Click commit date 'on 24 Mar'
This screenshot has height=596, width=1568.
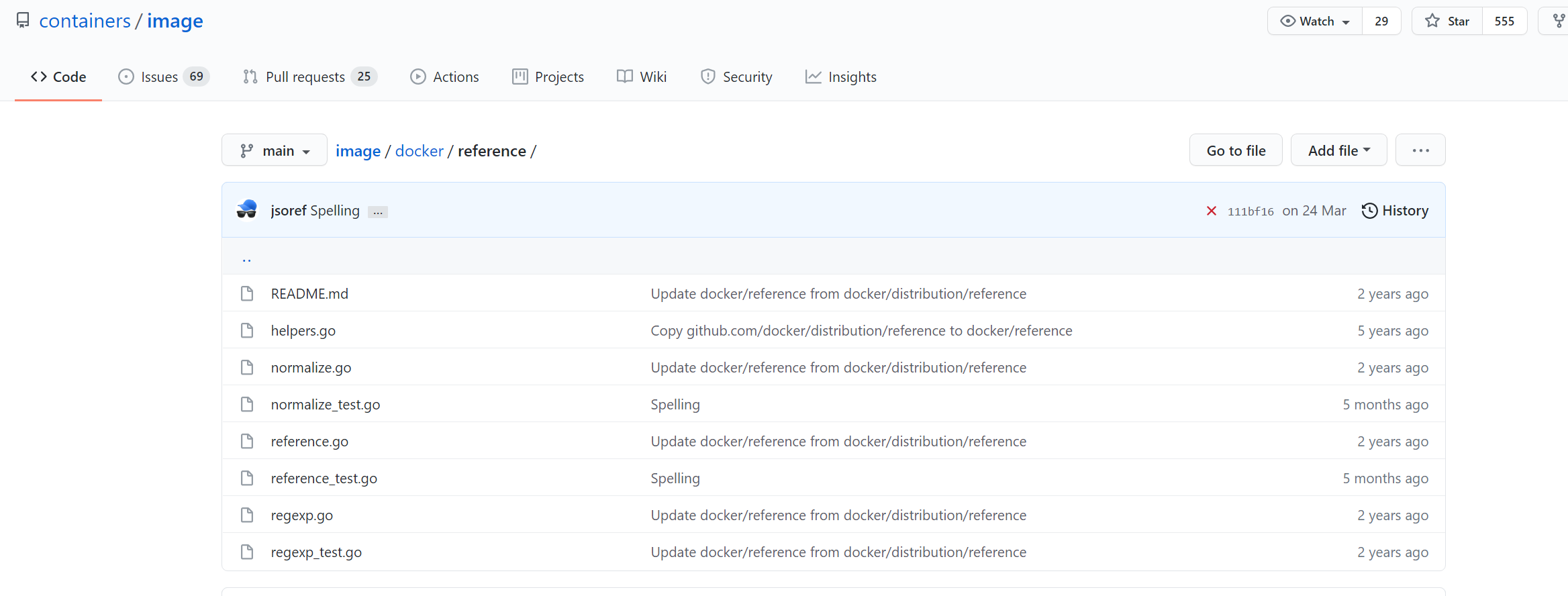pyautogui.click(x=1314, y=211)
